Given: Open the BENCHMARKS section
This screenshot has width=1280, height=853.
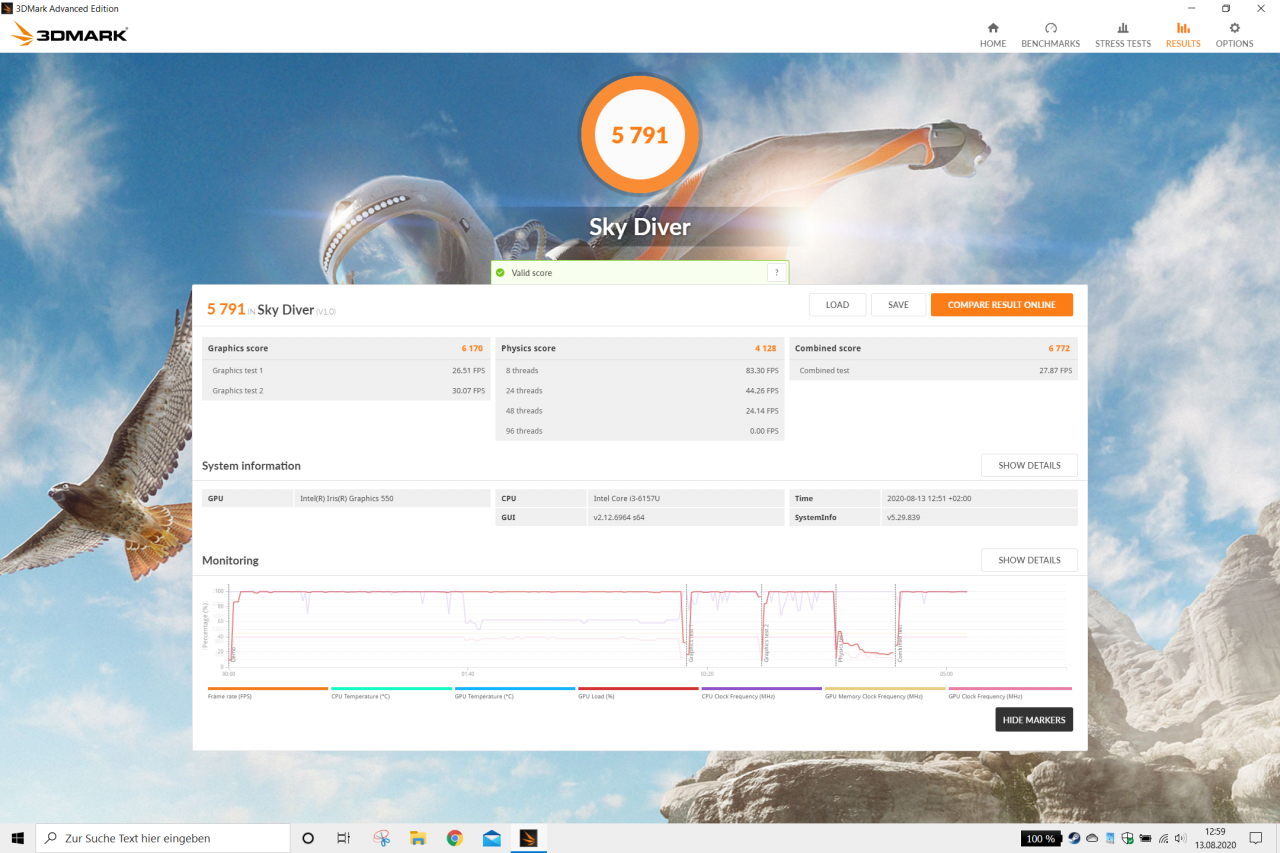Looking at the screenshot, I should click(x=1050, y=35).
